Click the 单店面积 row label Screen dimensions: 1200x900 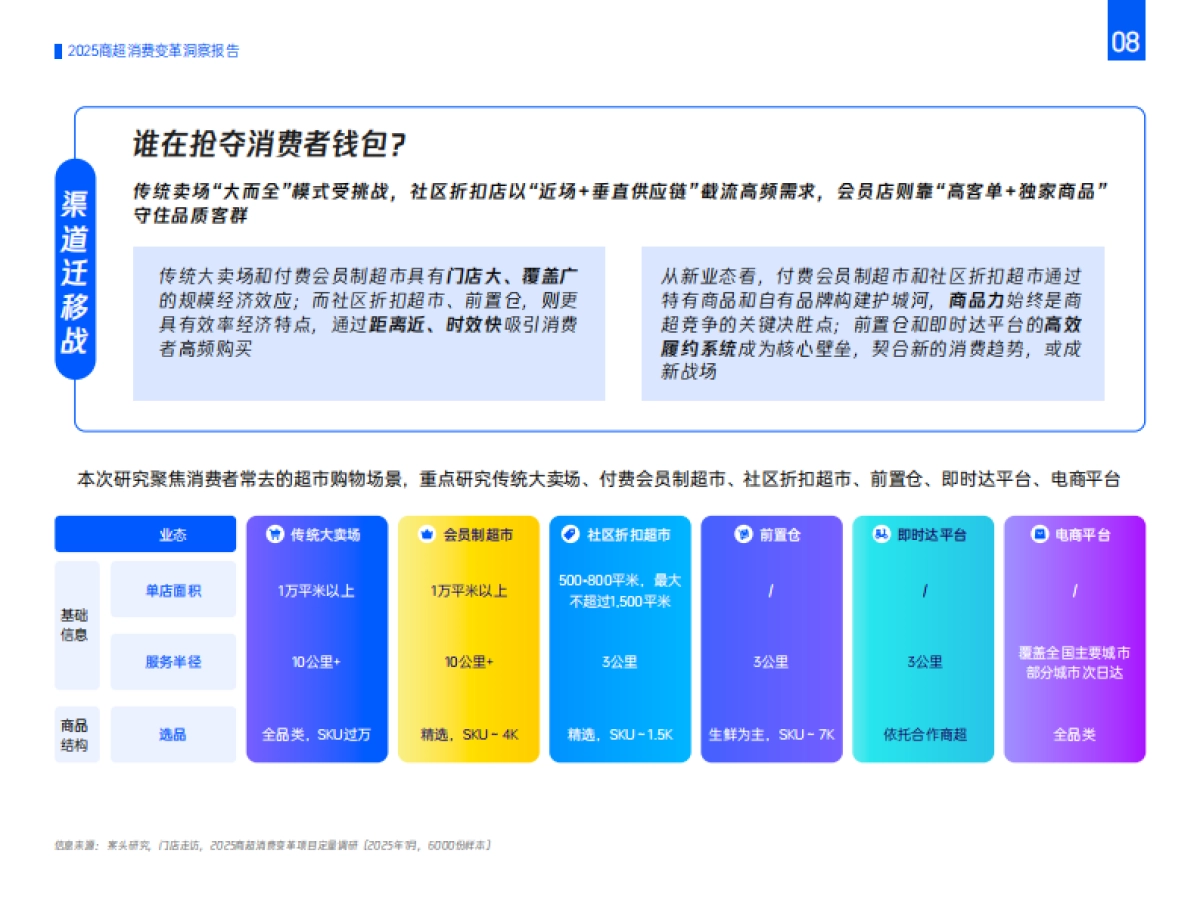pos(172,589)
